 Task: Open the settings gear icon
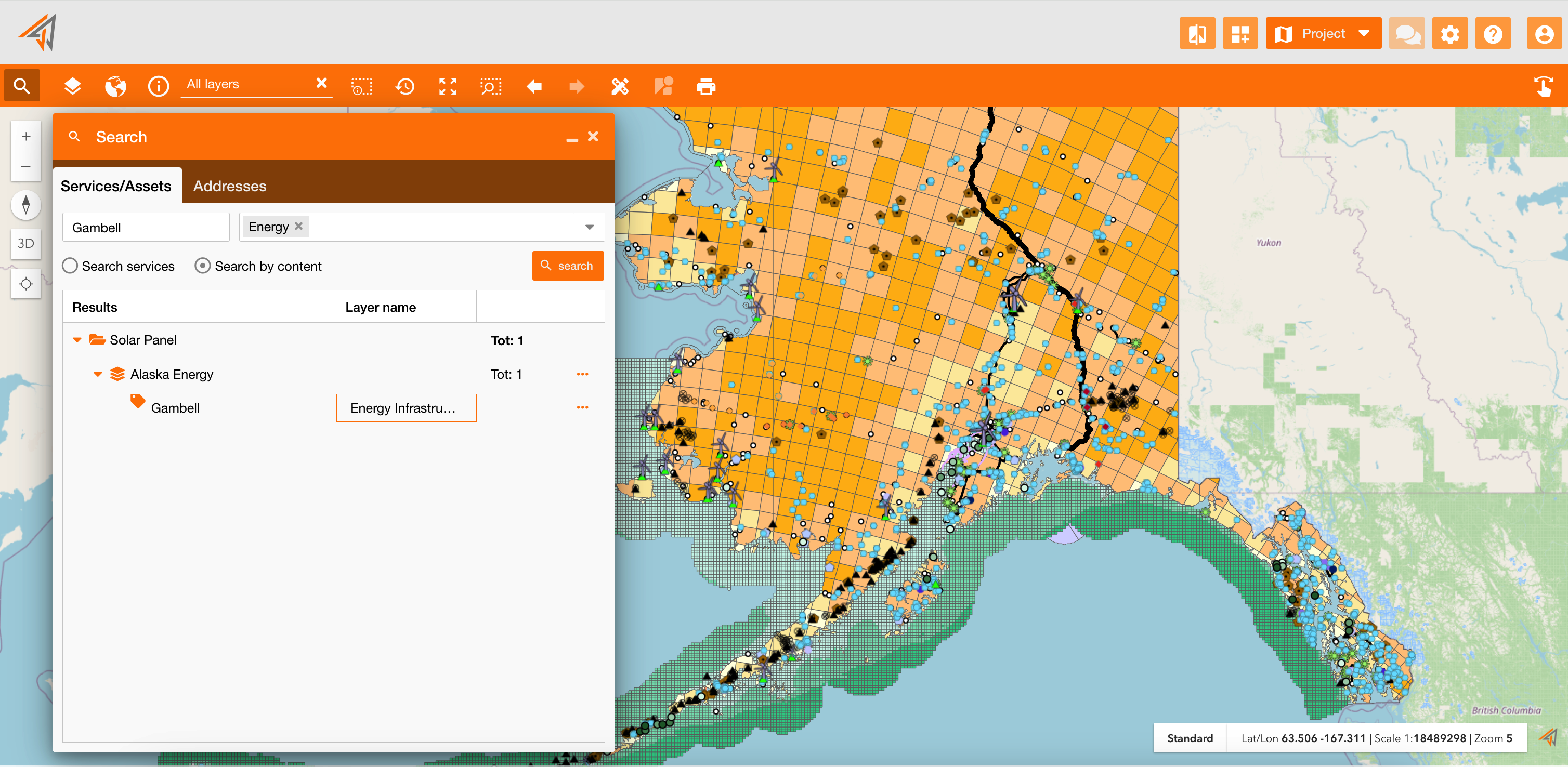pyautogui.click(x=1450, y=33)
